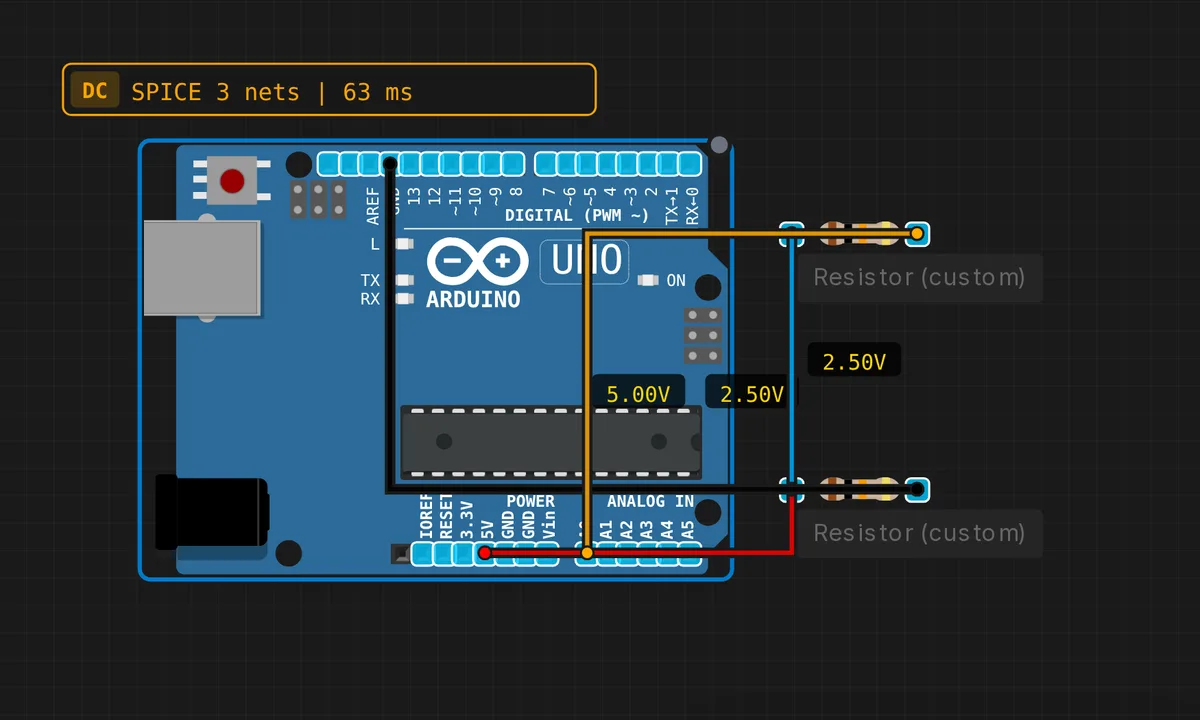Select the top GND pin with black wire
The image size is (1200, 720).
tap(390, 164)
